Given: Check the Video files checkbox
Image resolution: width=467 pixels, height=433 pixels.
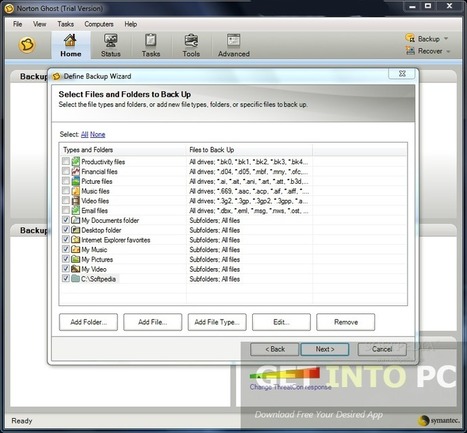Looking at the screenshot, I should coord(66,200).
